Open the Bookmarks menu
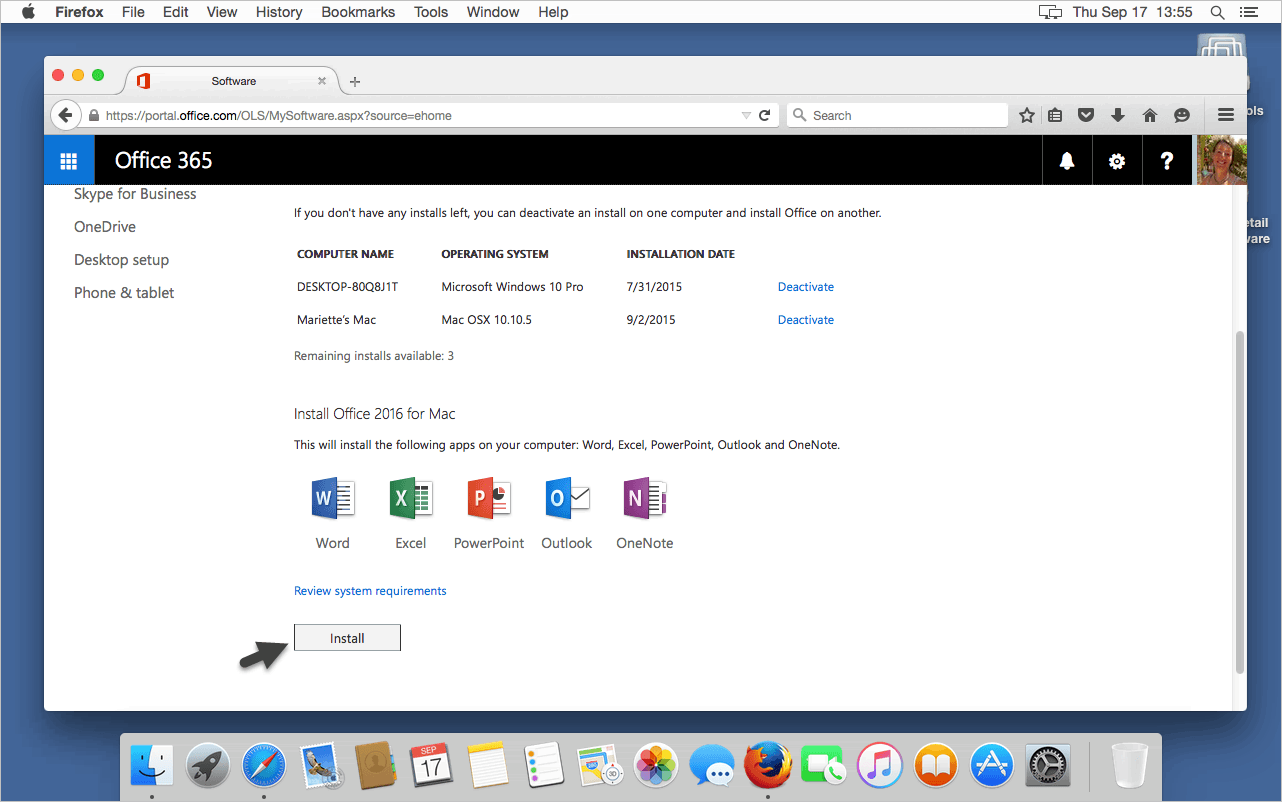The image size is (1282, 802). 358,12
